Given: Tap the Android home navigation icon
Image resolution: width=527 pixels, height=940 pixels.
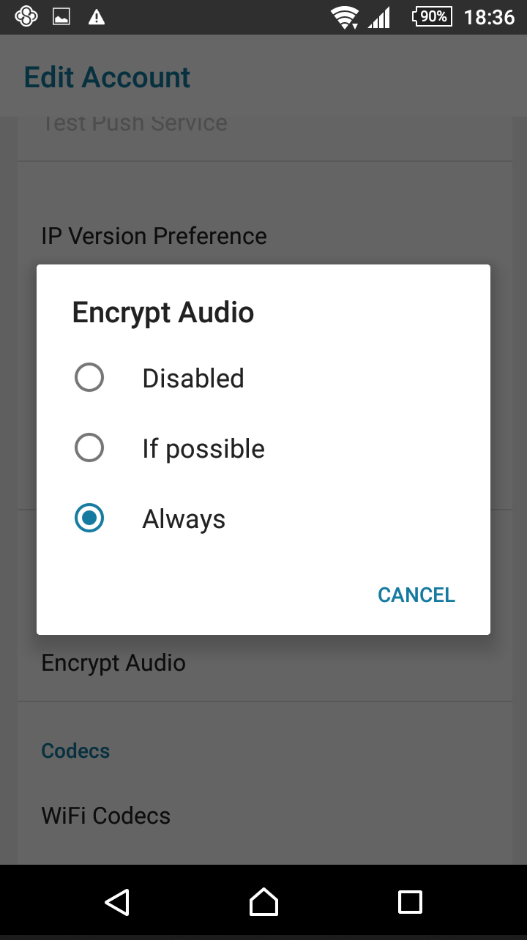Looking at the screenshot, I should click(264, 902).
